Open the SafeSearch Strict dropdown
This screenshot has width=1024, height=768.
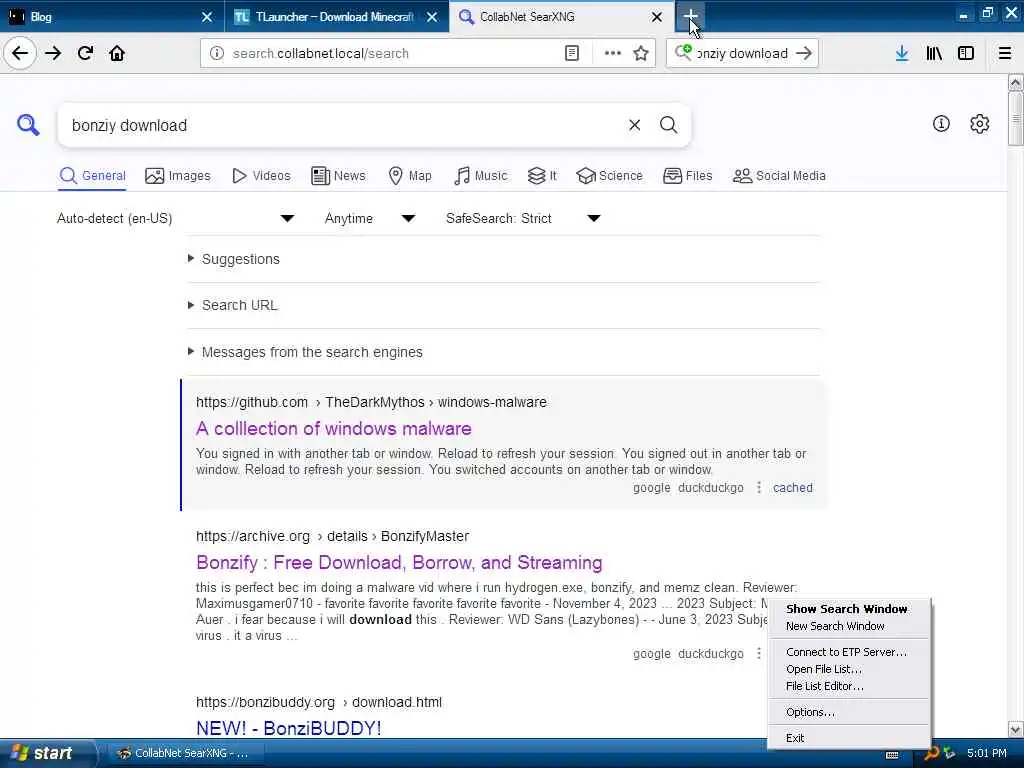point(523,218)
